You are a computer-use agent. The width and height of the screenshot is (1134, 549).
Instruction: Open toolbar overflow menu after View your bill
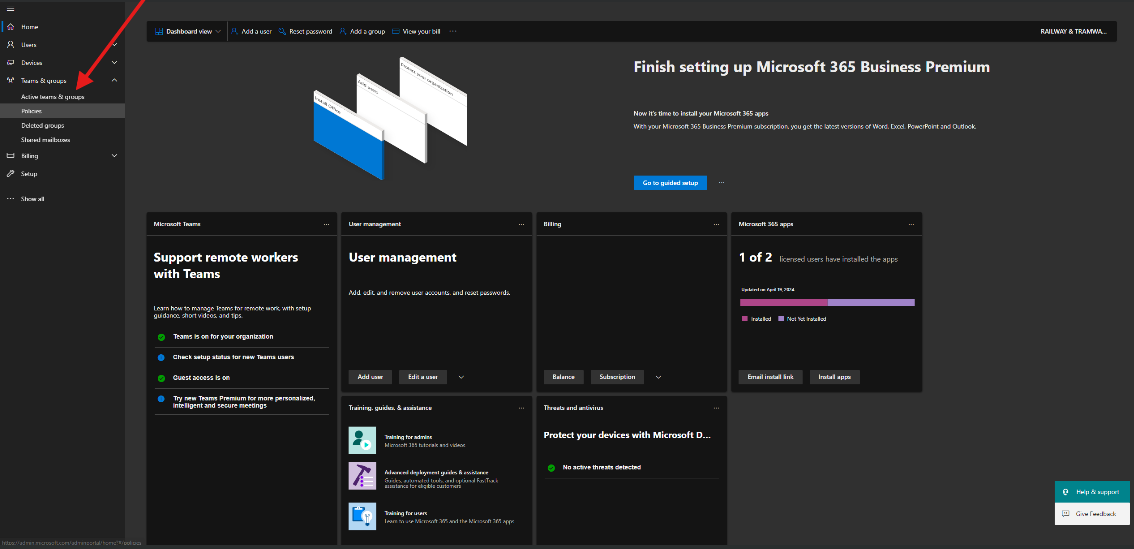tap(453, 32)
